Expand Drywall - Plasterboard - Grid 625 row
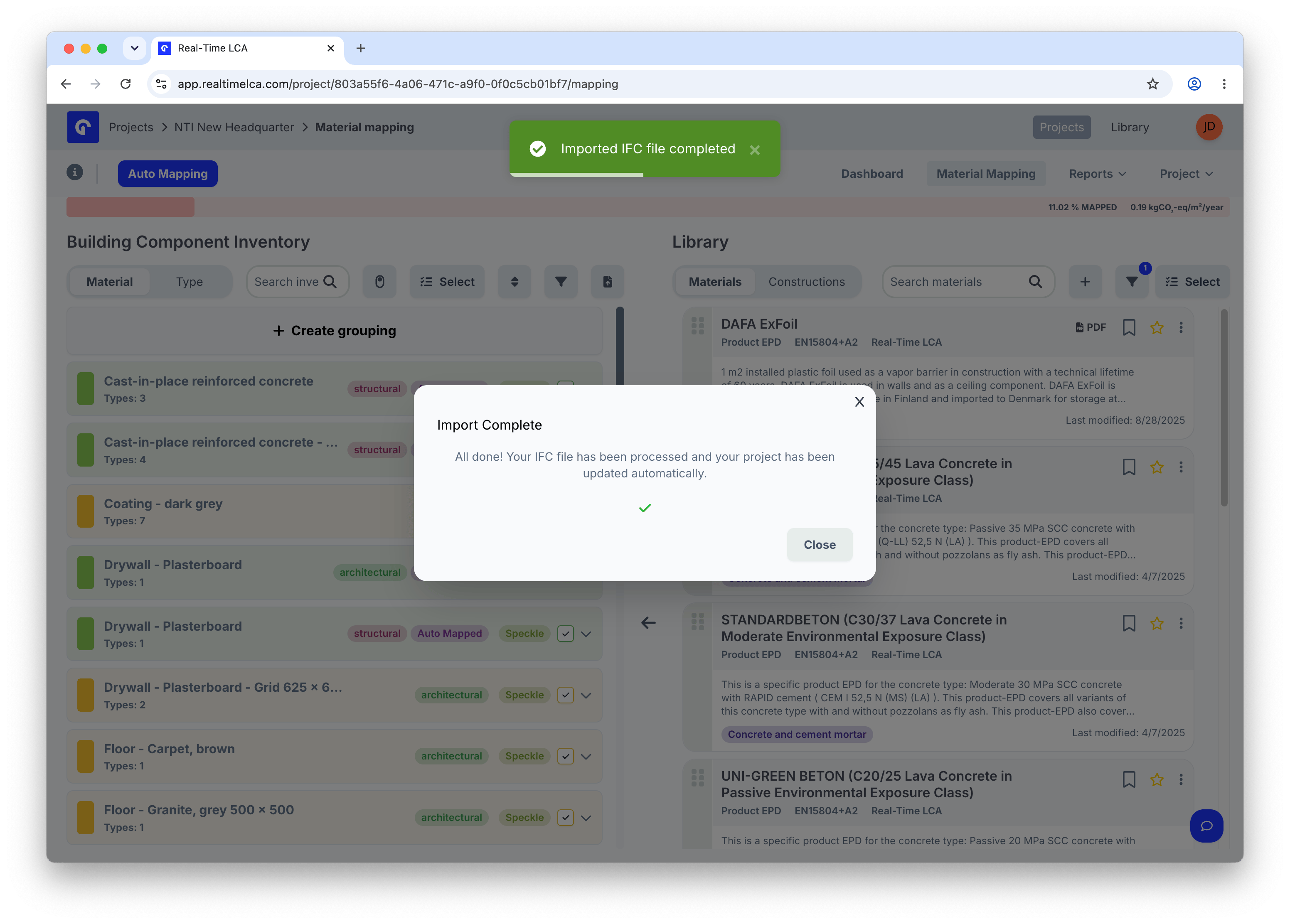Image resolution: width=1290 pixels, height=924 pixels. (x=586, y=695)
